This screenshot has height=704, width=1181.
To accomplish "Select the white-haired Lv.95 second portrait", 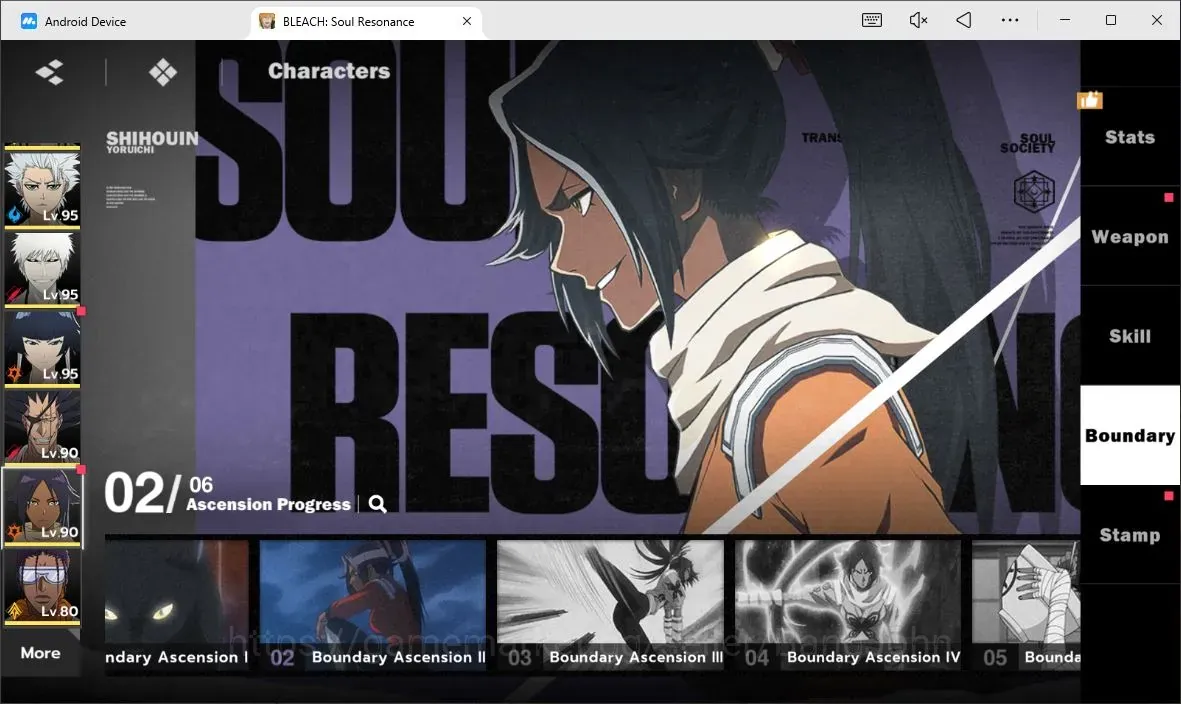I will pyautogui.click(x=42, y=267).
